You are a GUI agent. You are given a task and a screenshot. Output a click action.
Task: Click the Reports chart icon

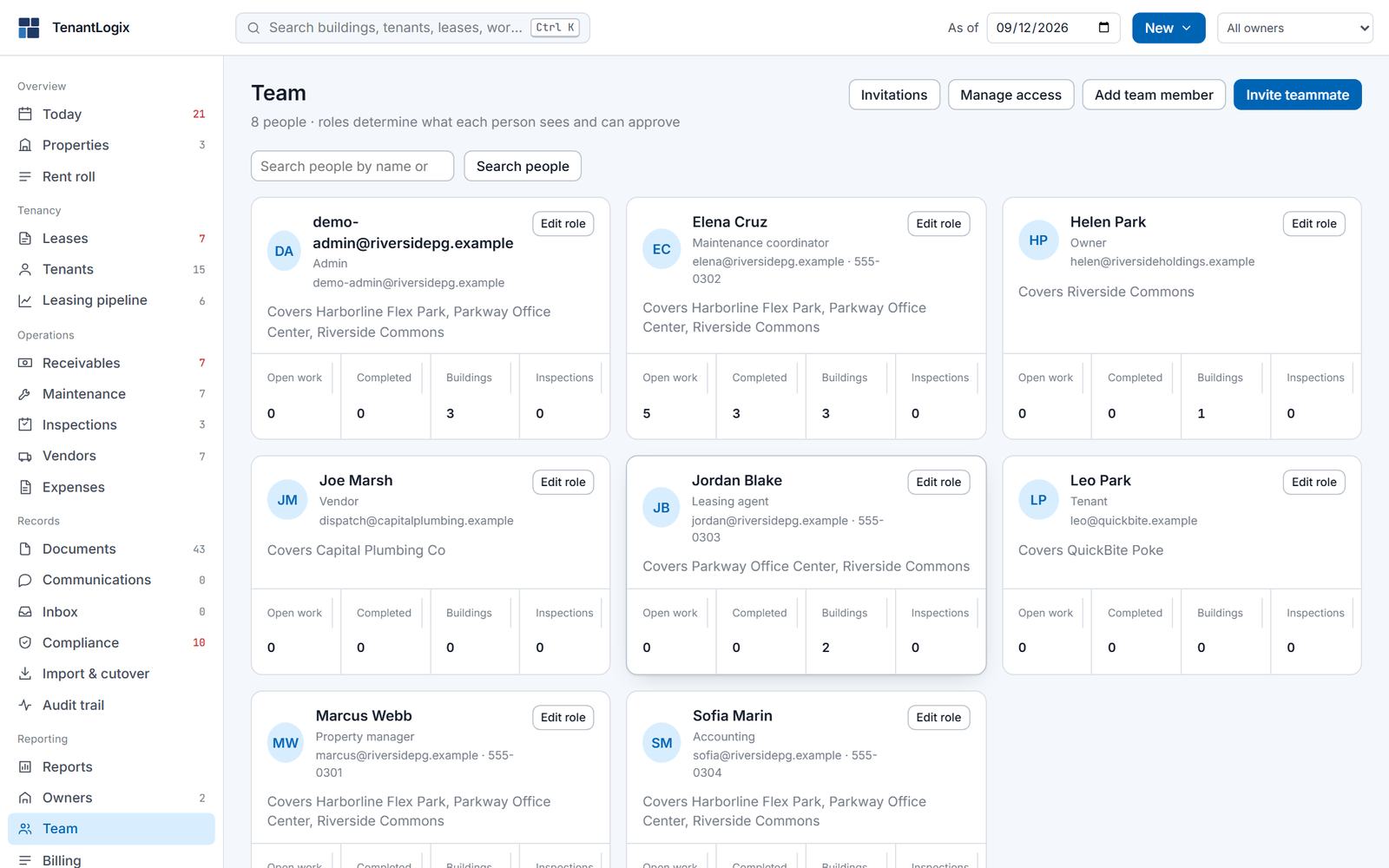coord(25,766)
